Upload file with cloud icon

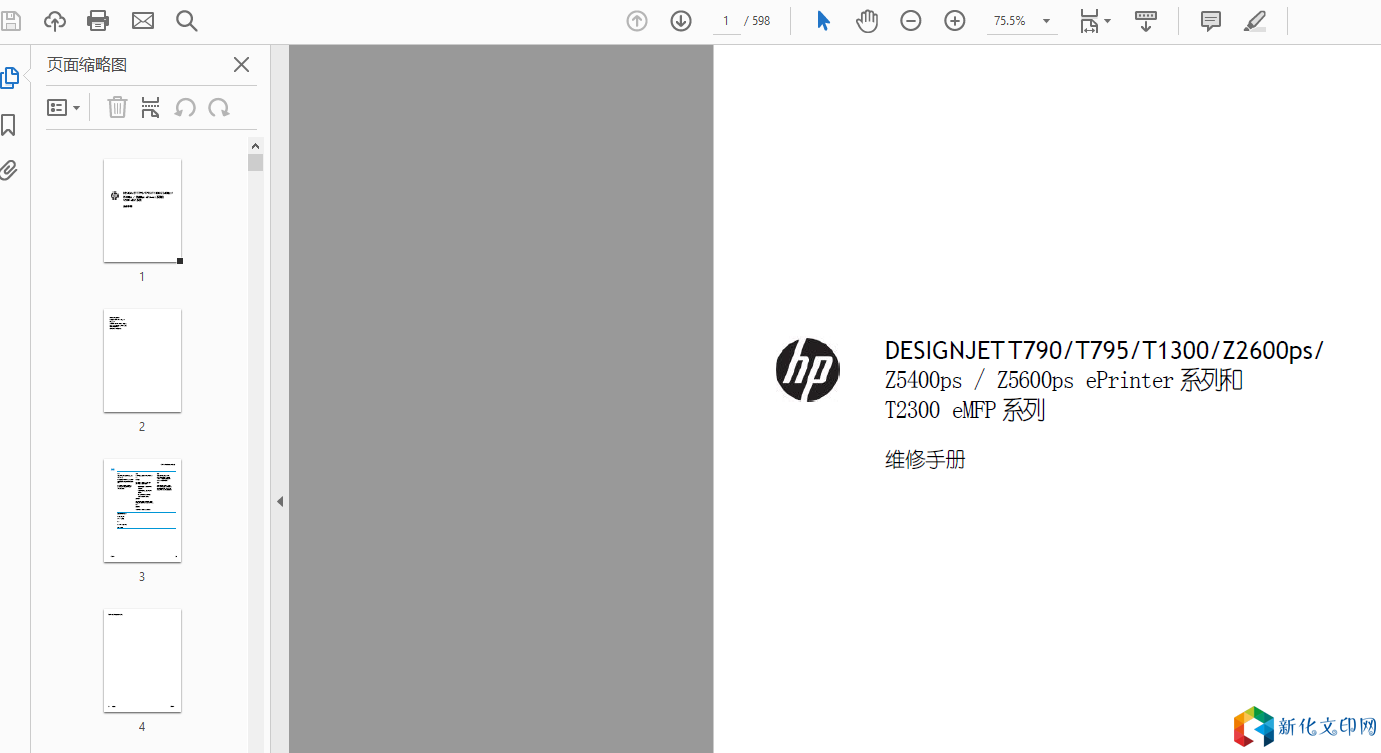point(55,21)
